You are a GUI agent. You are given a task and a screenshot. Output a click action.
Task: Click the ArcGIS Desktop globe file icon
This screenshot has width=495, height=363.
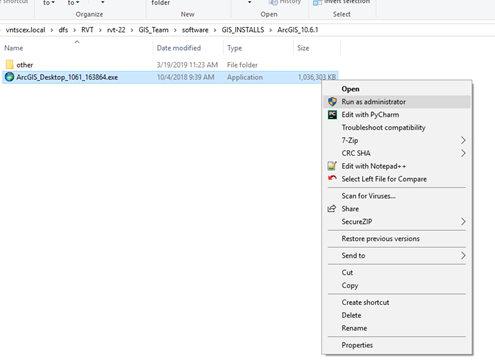coord(9,77)
